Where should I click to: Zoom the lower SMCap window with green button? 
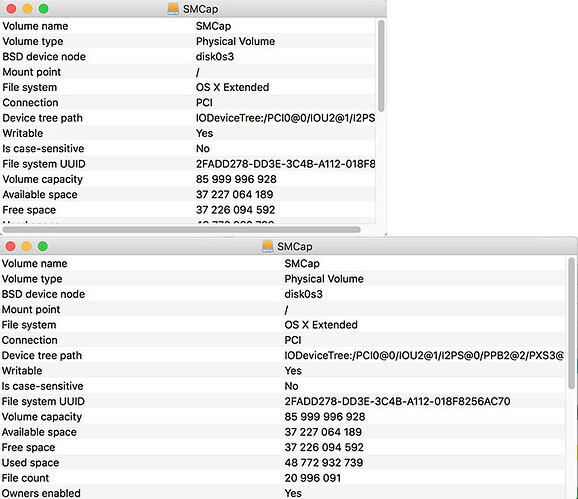point(43,246)
